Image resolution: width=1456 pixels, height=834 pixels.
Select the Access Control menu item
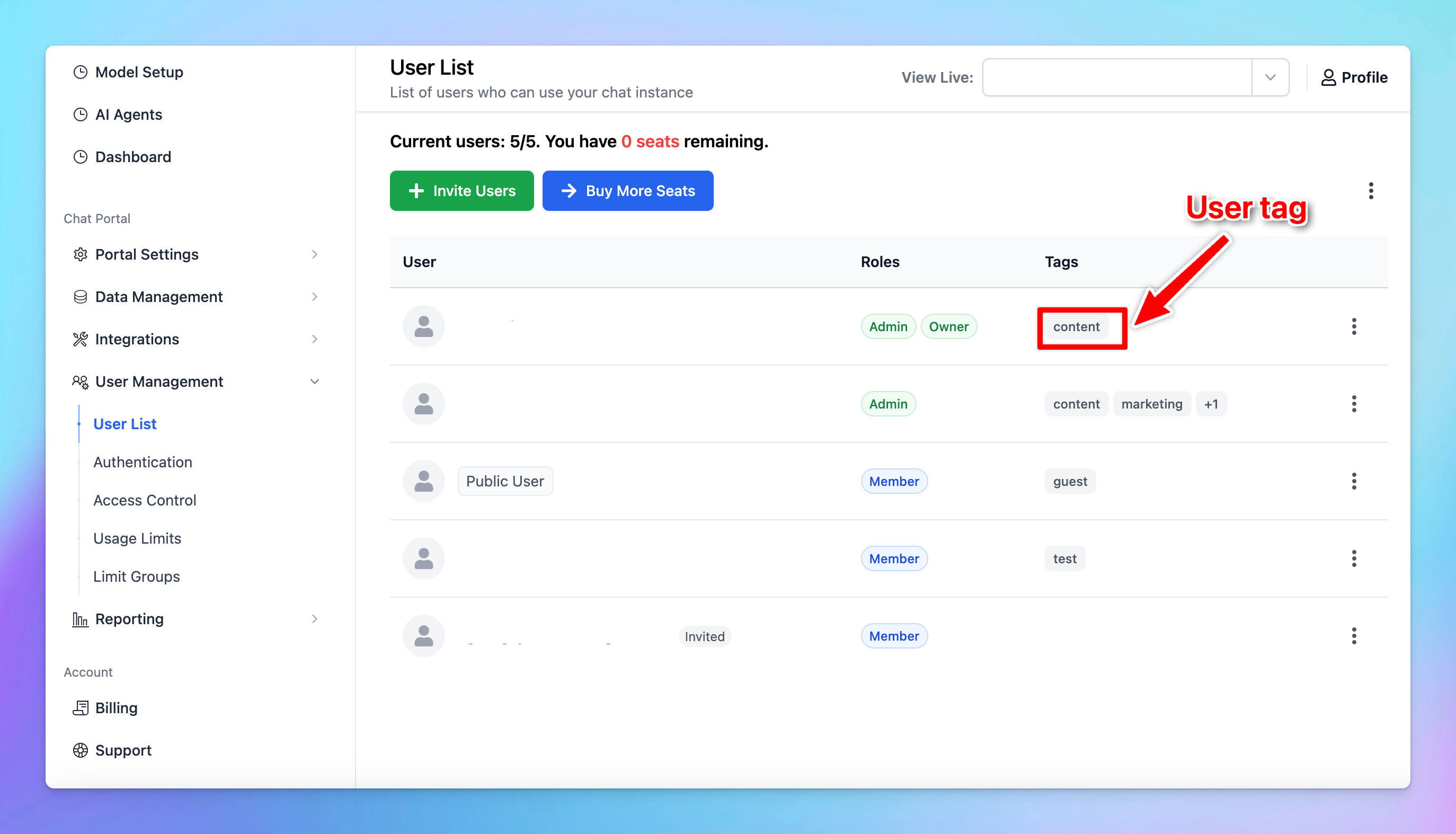click(145, 500)
